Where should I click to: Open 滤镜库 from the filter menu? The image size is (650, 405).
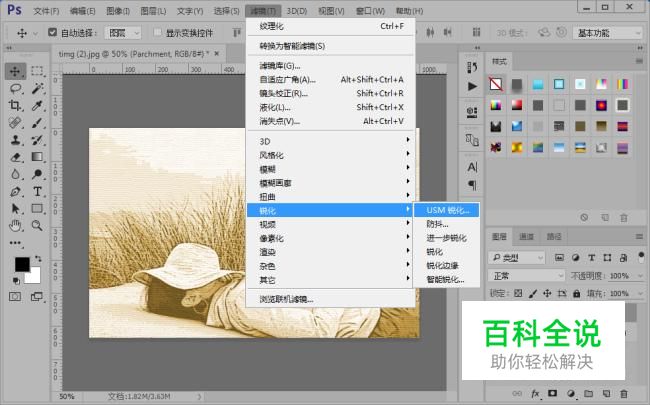(279, 66)
